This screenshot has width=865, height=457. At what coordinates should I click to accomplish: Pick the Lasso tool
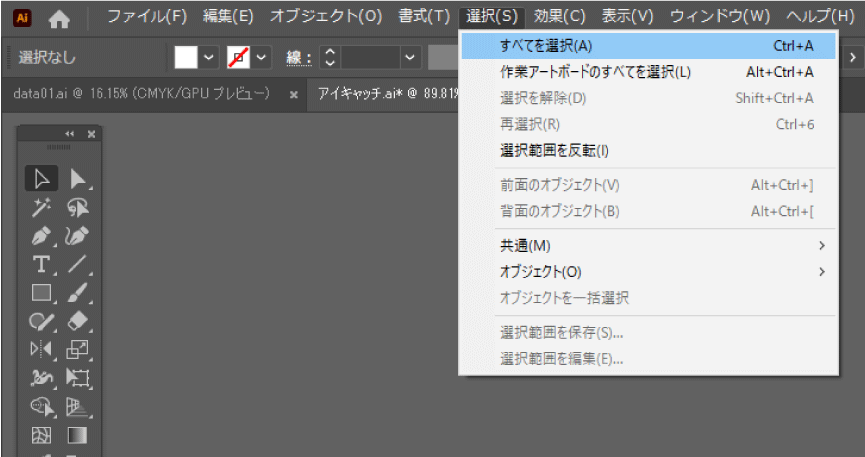[x=78, y=208]
